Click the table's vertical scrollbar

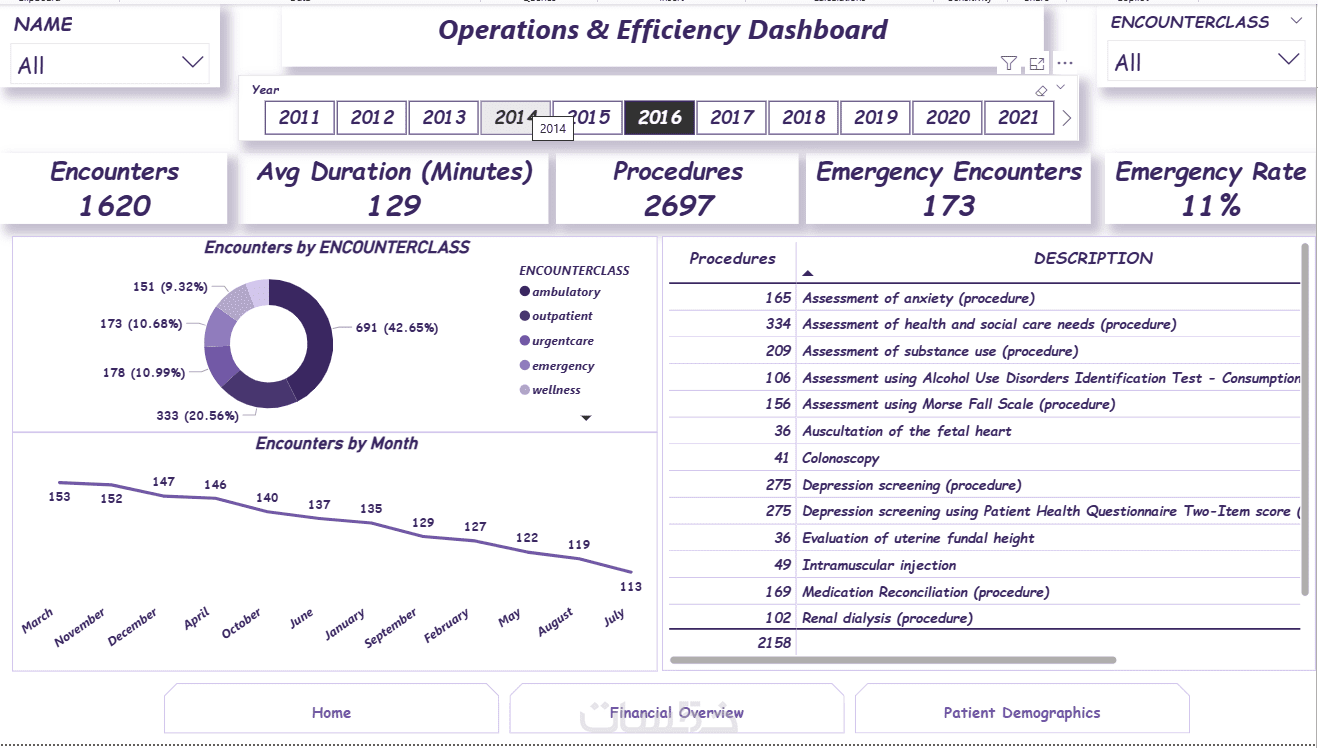click(1304, 420)
